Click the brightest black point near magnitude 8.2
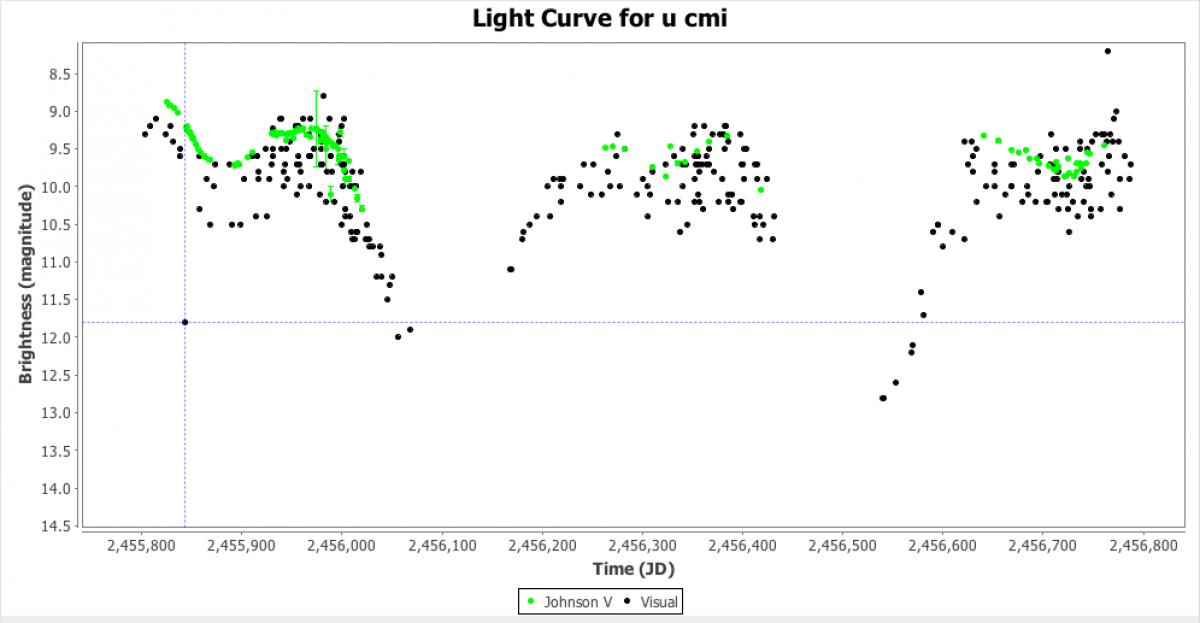Screen dimensions: 1200x623 (1107, 51)
